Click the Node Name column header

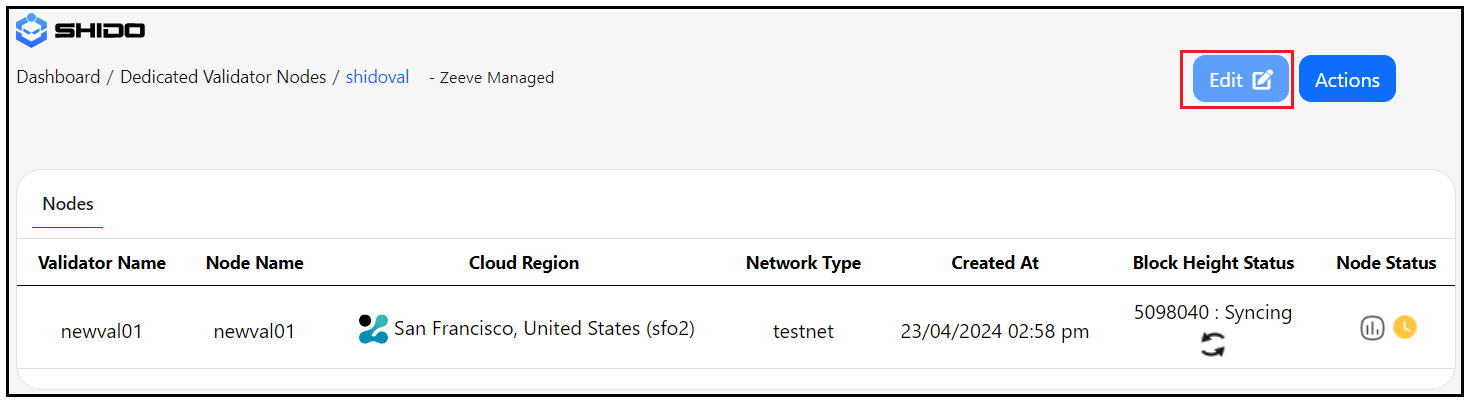(x=254, y=263)
